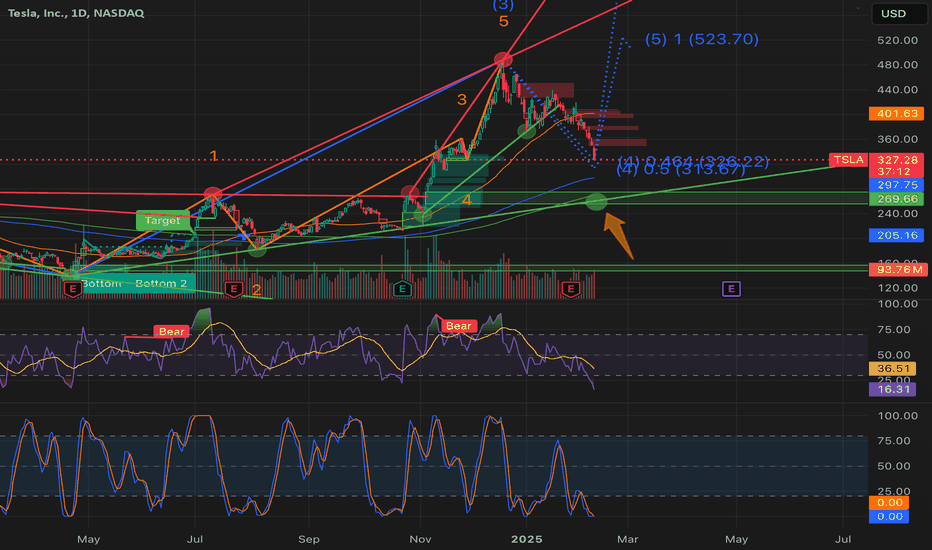Click 360.00 on the price scale
The image size is (932, 550).
pyautogui.click(x=898, y=139)
